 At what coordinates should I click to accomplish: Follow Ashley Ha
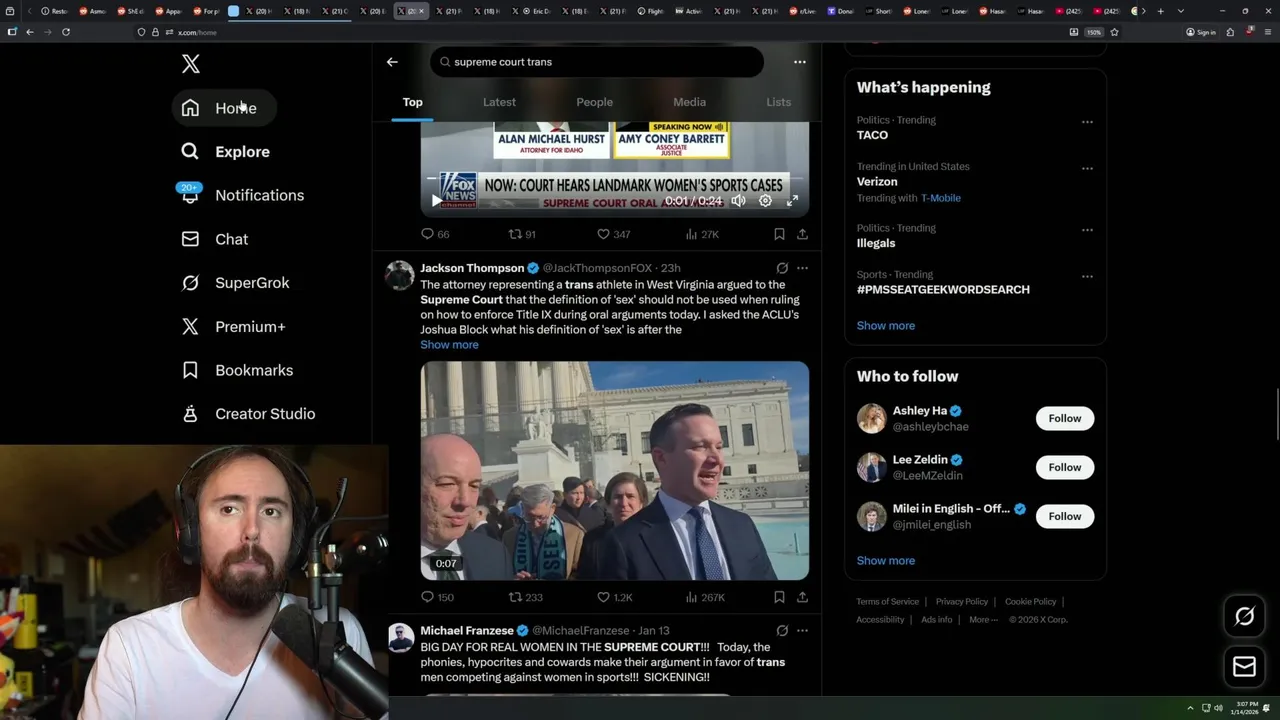pyautogui.click(x=1065, y=418)
